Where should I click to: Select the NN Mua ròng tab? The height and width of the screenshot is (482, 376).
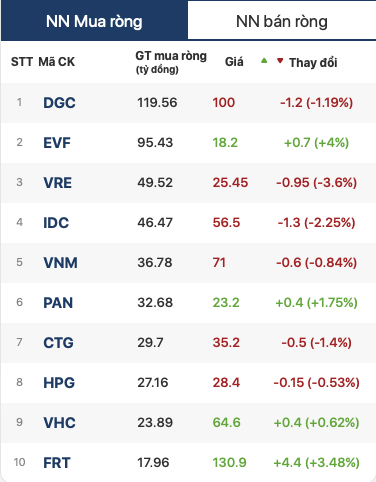(94, 21)
